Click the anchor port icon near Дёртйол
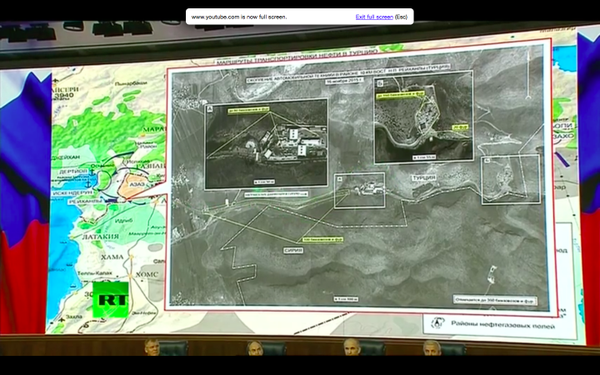Viewport: 600px width, 375px height. (91, 173)
